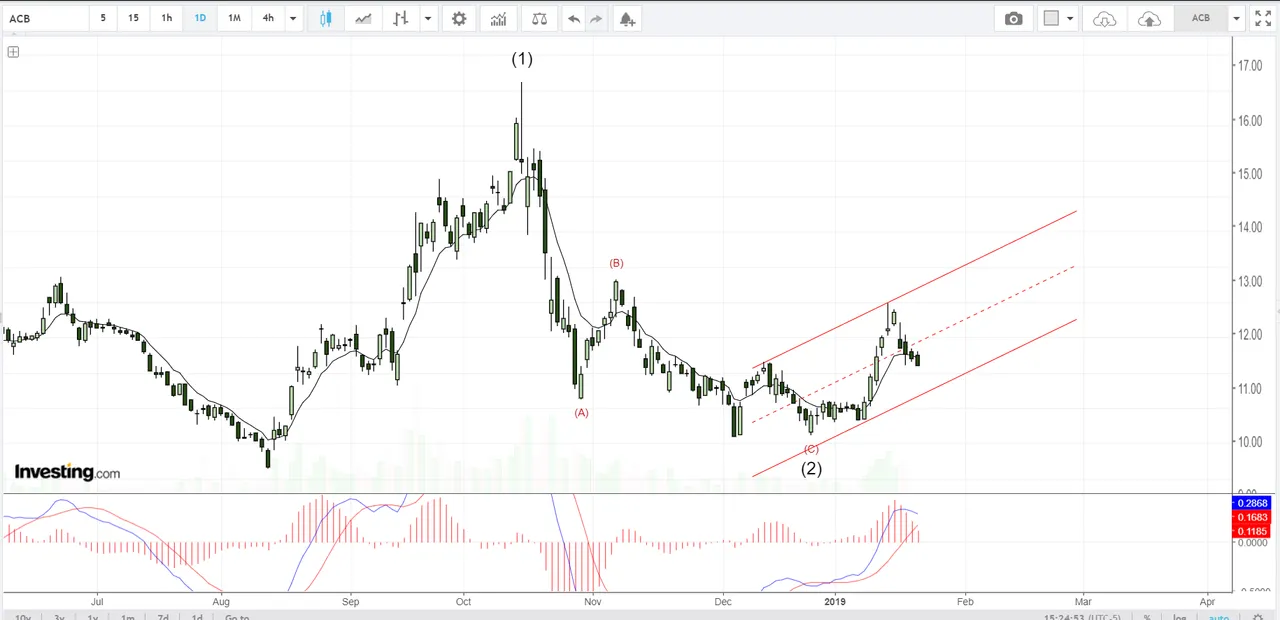Expand the chart style dropdown arrow
Image resolution: width=1280 pixels, height=620 pixels.
(428, 18)
